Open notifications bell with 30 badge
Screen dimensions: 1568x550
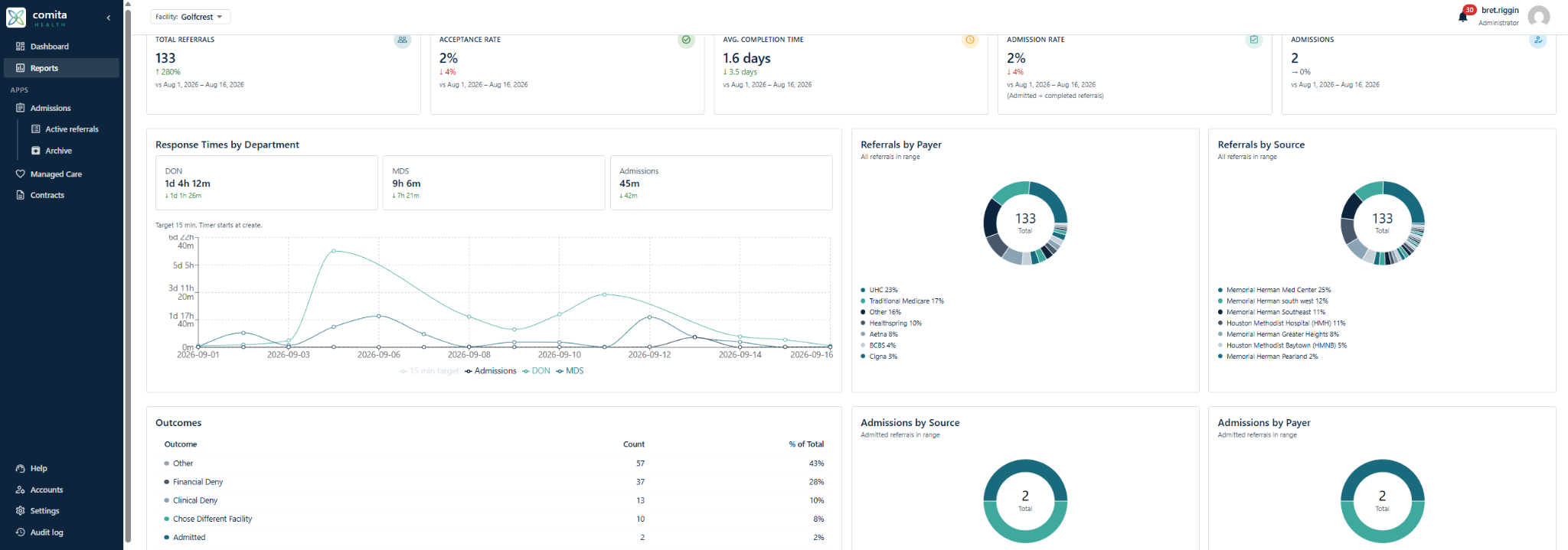tap(1463, 16)
